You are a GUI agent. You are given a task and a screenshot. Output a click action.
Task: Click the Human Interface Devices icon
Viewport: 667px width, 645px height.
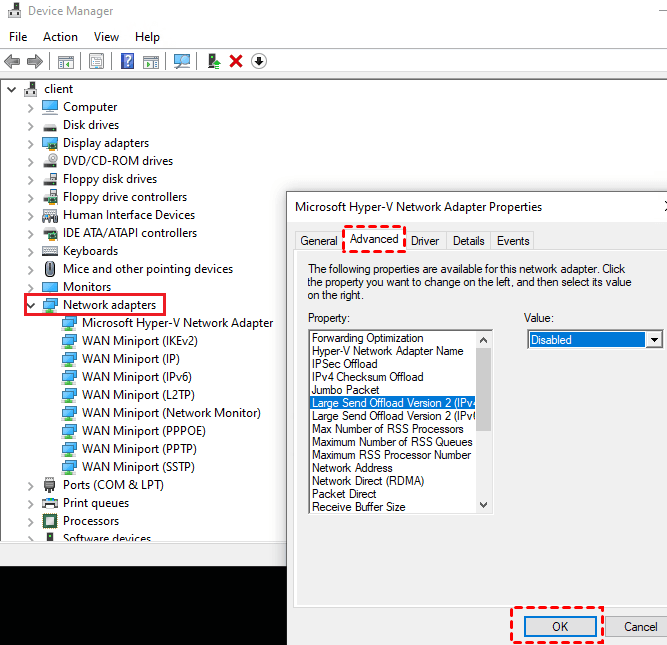pyautogui.click(x=50, y=215)
